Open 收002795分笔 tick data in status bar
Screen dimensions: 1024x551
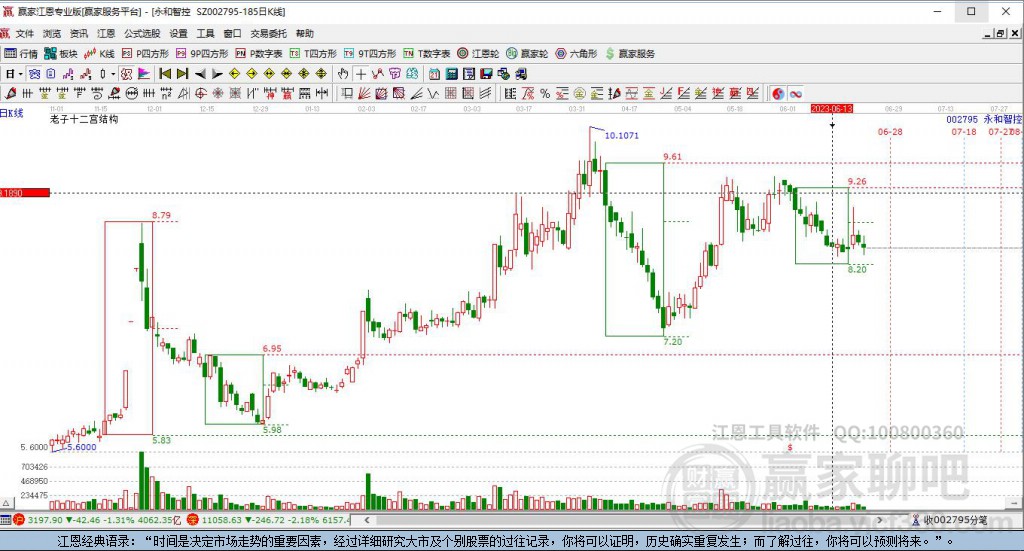[x=950, y=520]
